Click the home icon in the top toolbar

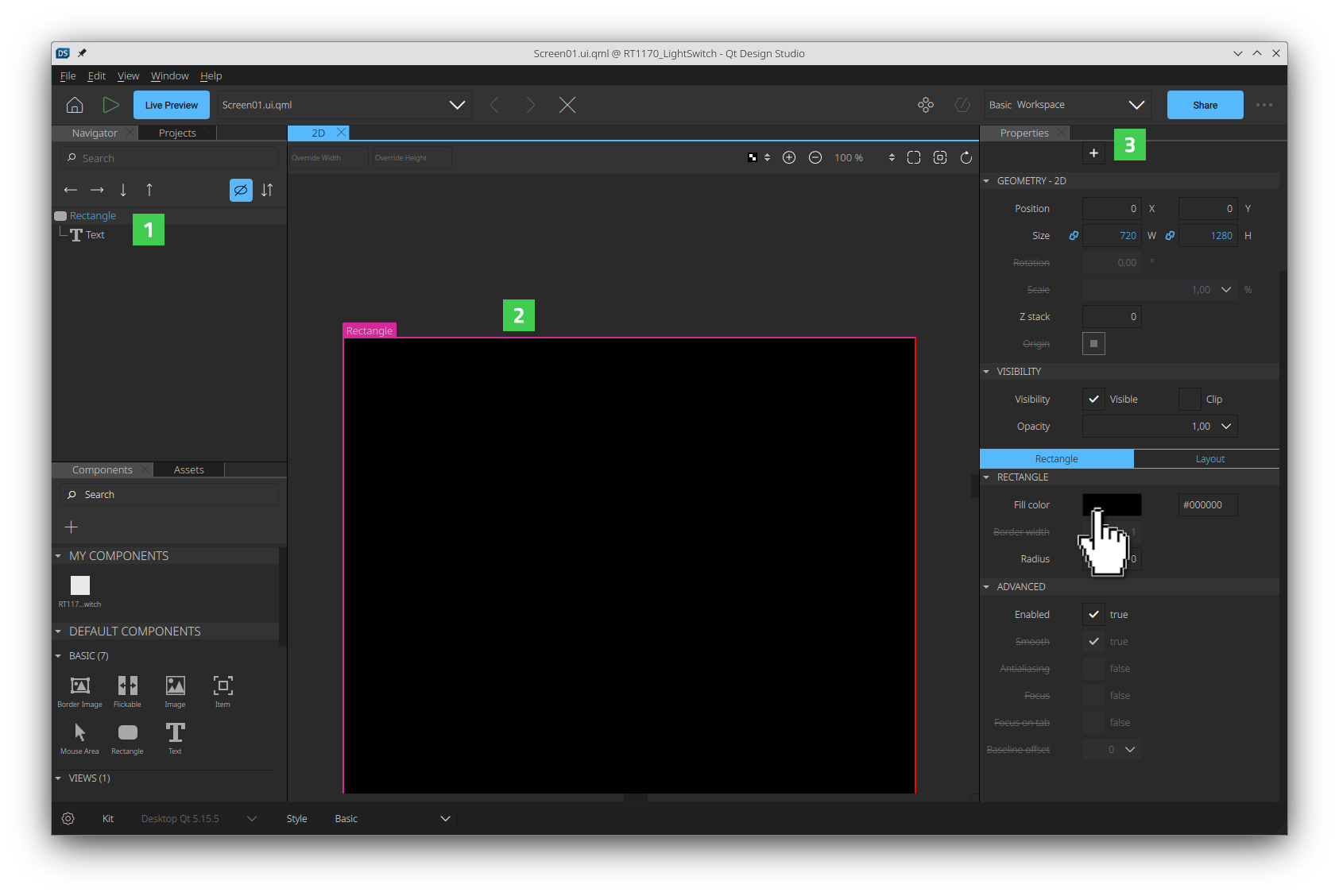point(74,104)
